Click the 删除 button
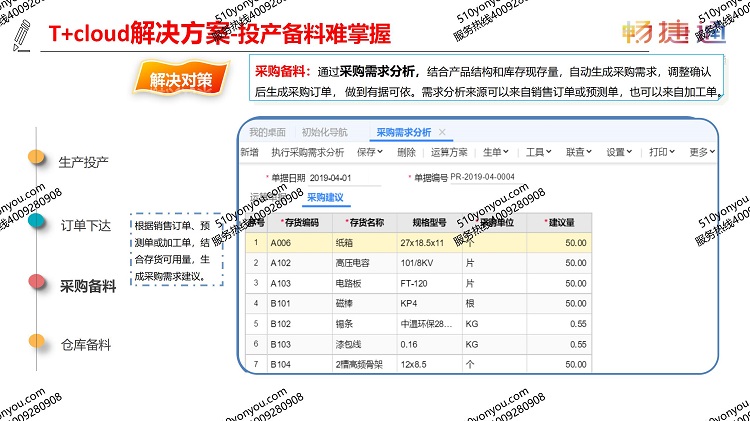The image size is (750, 421). pos(406,153)
